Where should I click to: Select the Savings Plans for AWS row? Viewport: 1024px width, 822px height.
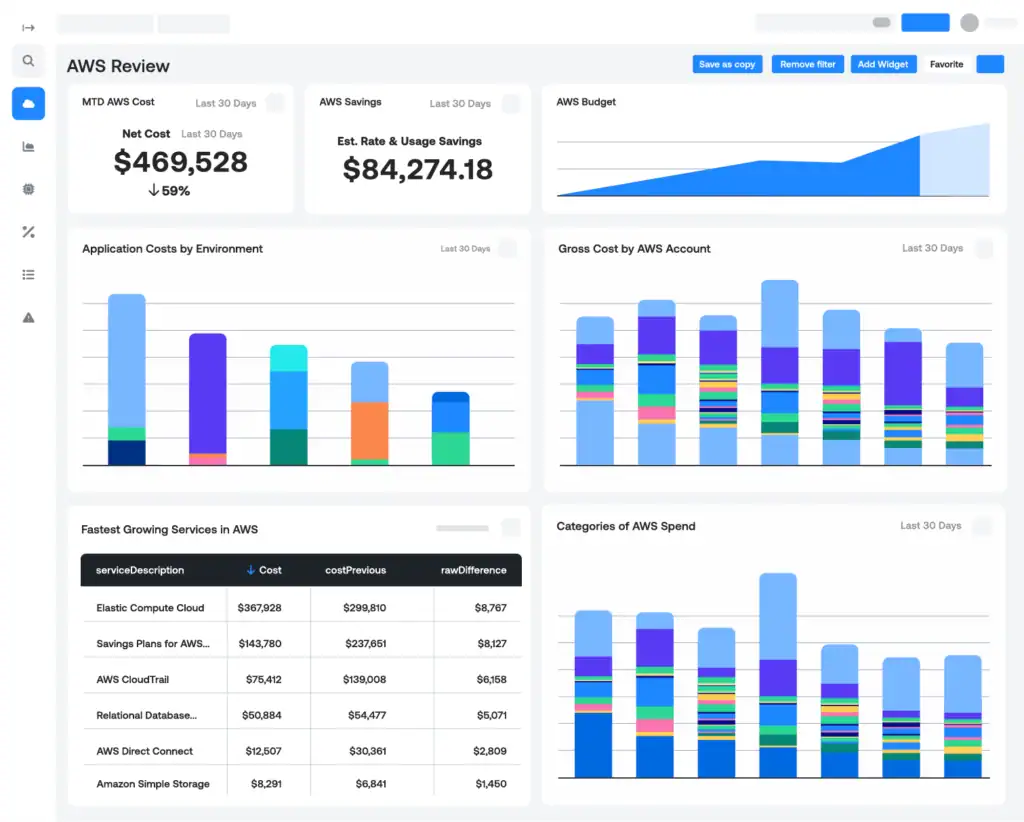point(301,643)
